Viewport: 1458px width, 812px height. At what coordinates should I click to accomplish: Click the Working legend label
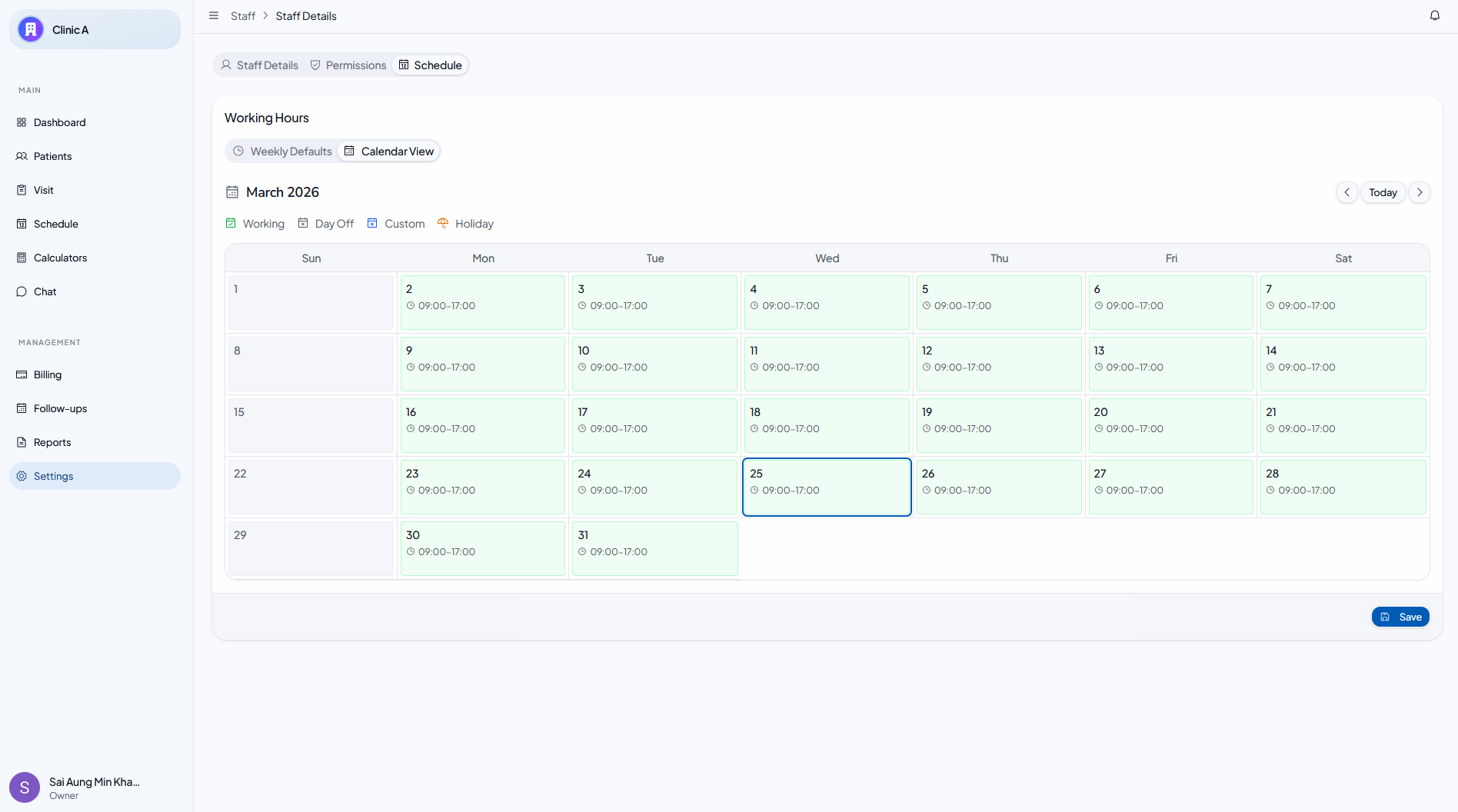pos(264,224)
